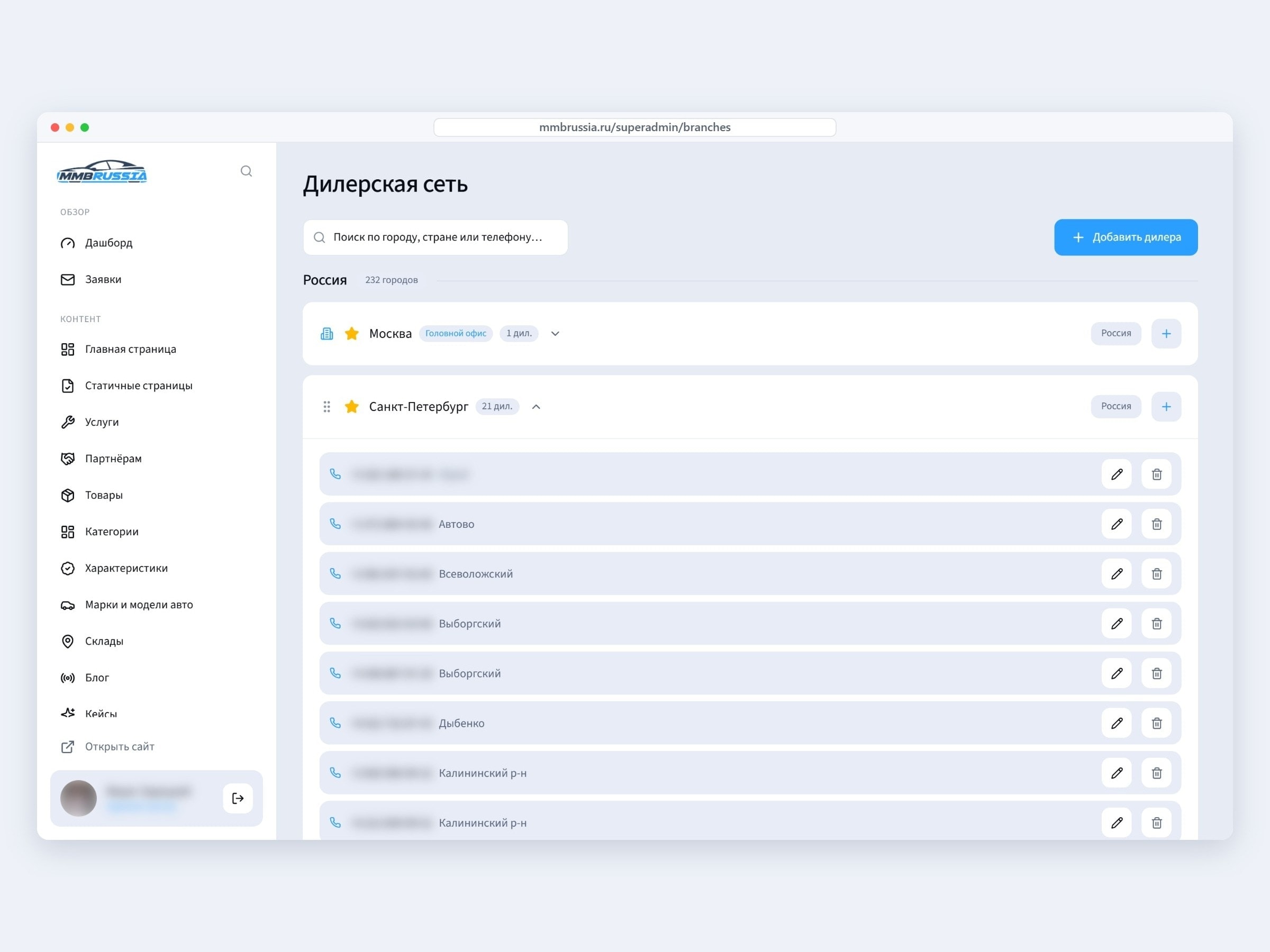The image size is (1270, 952).
Task: Click the office building icon beside Москва
Action: (x=326, y=333)
